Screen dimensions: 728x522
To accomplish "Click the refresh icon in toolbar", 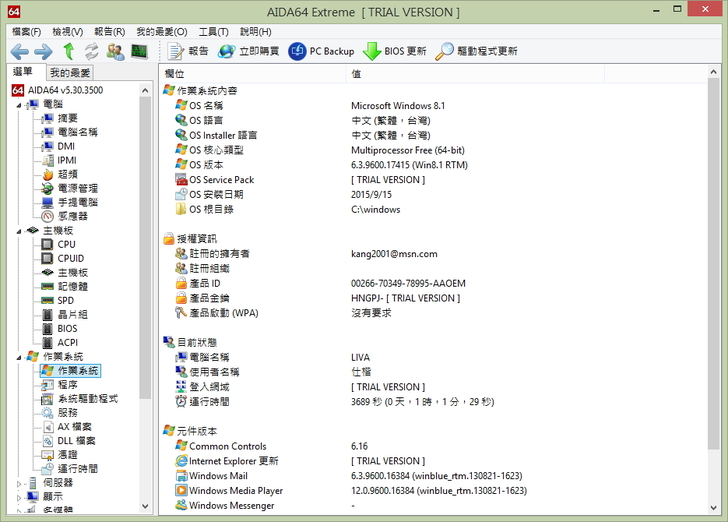I will click(92, 51).
